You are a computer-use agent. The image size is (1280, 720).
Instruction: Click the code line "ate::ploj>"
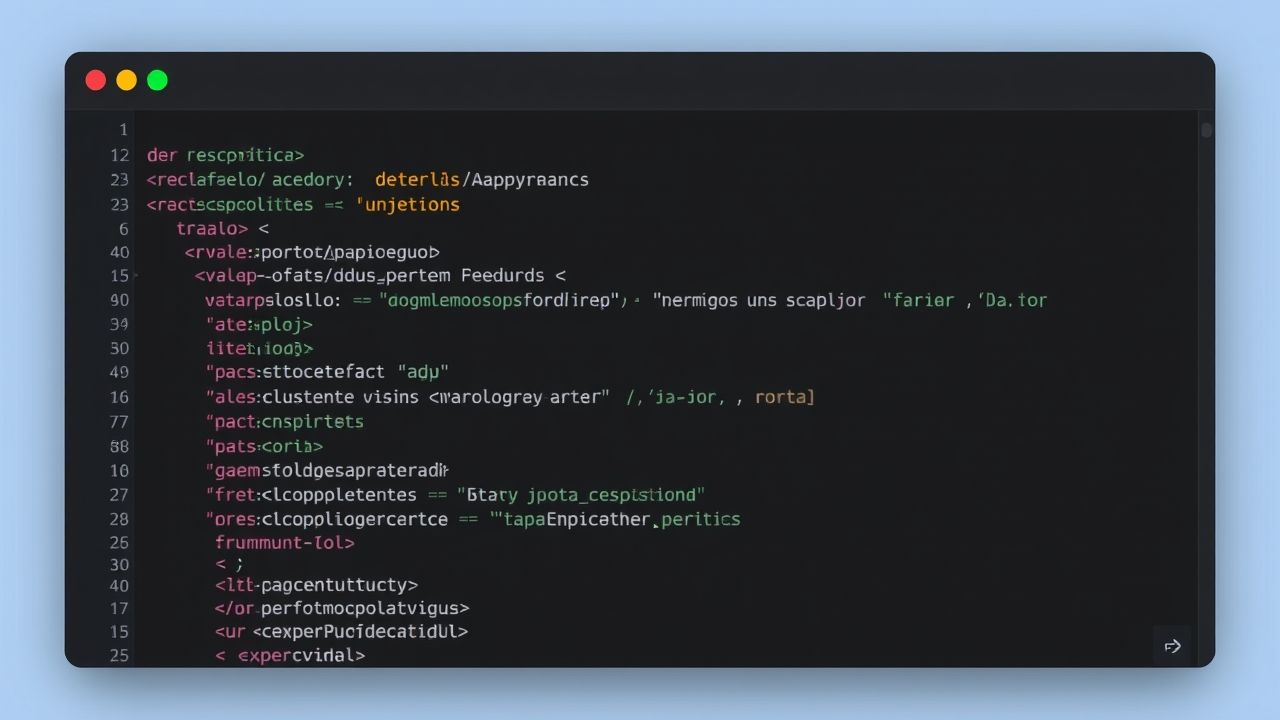pos(259,324)
